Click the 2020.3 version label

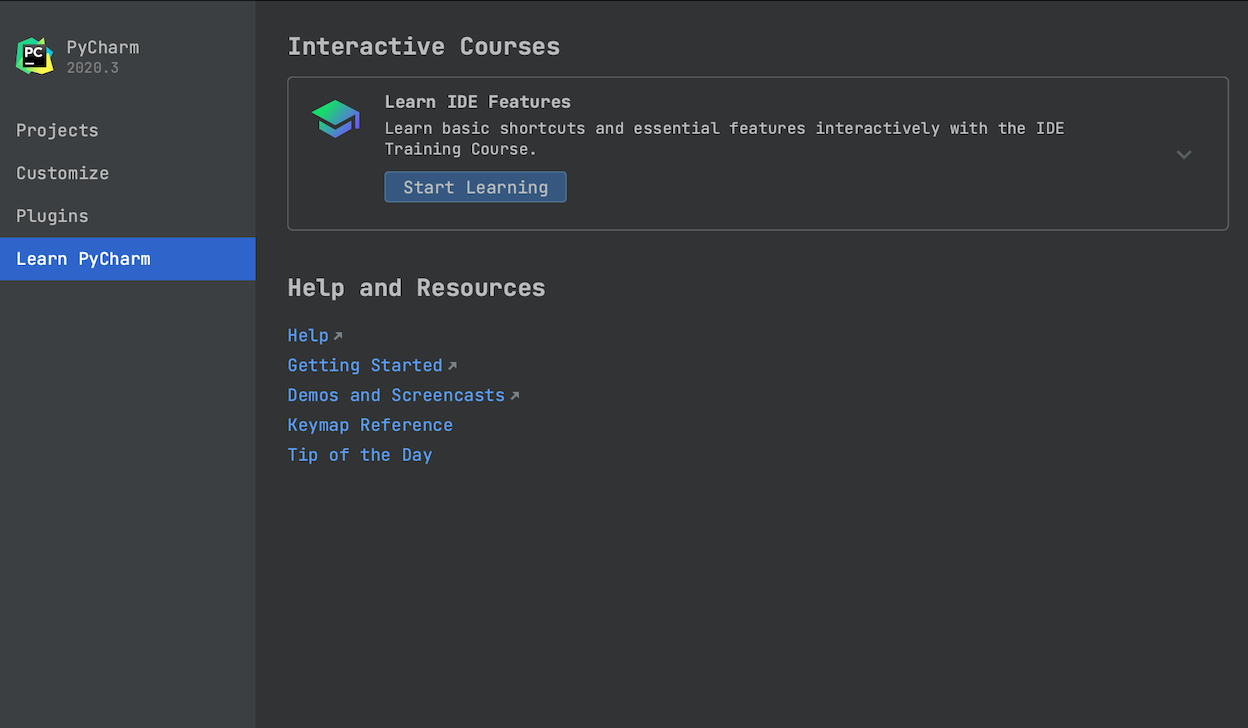pyautogui.click(x=92, y=68)
